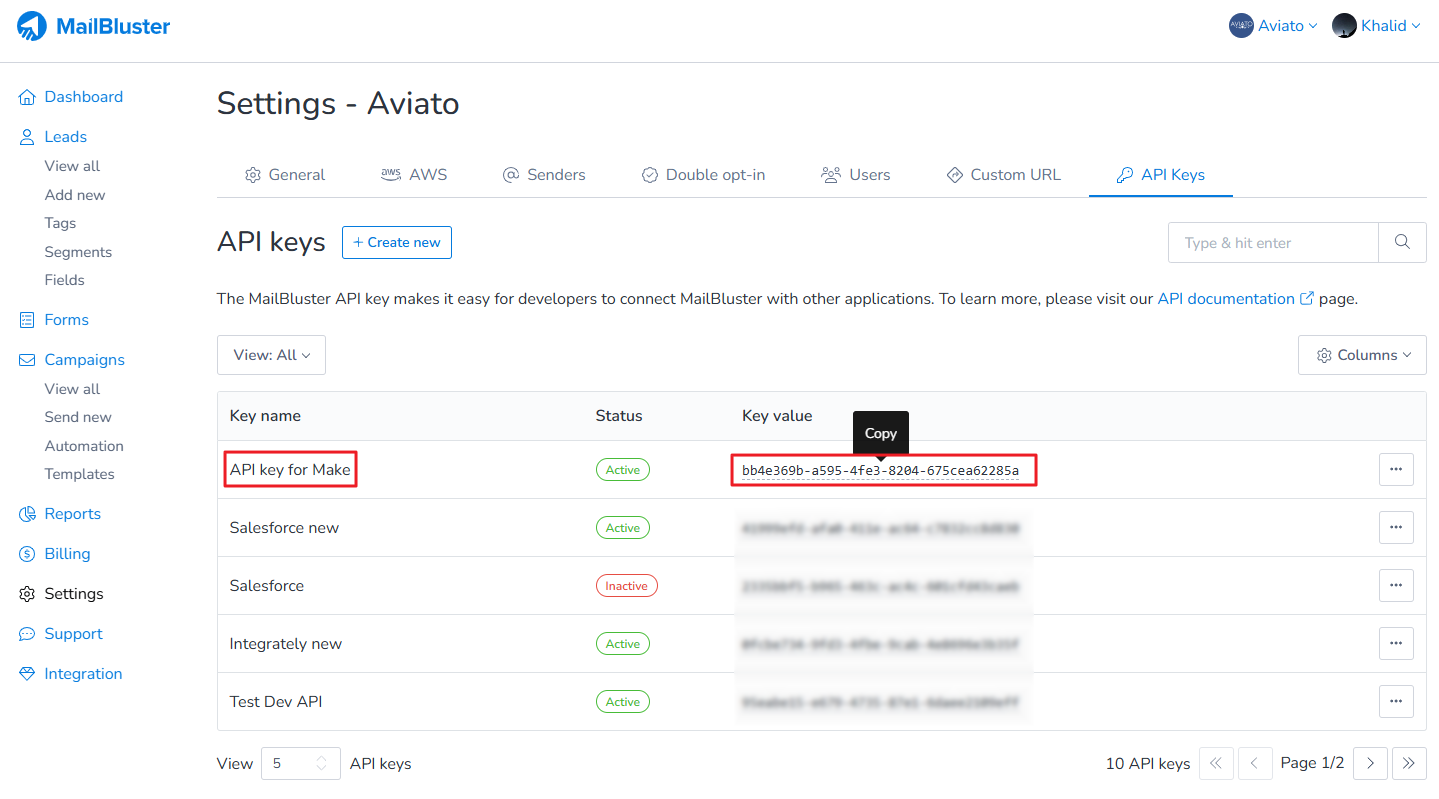Expand the View: All filter dropdown
Image resolution: width=1439 pixels, height=799 pixels.
tap(271, 355)
